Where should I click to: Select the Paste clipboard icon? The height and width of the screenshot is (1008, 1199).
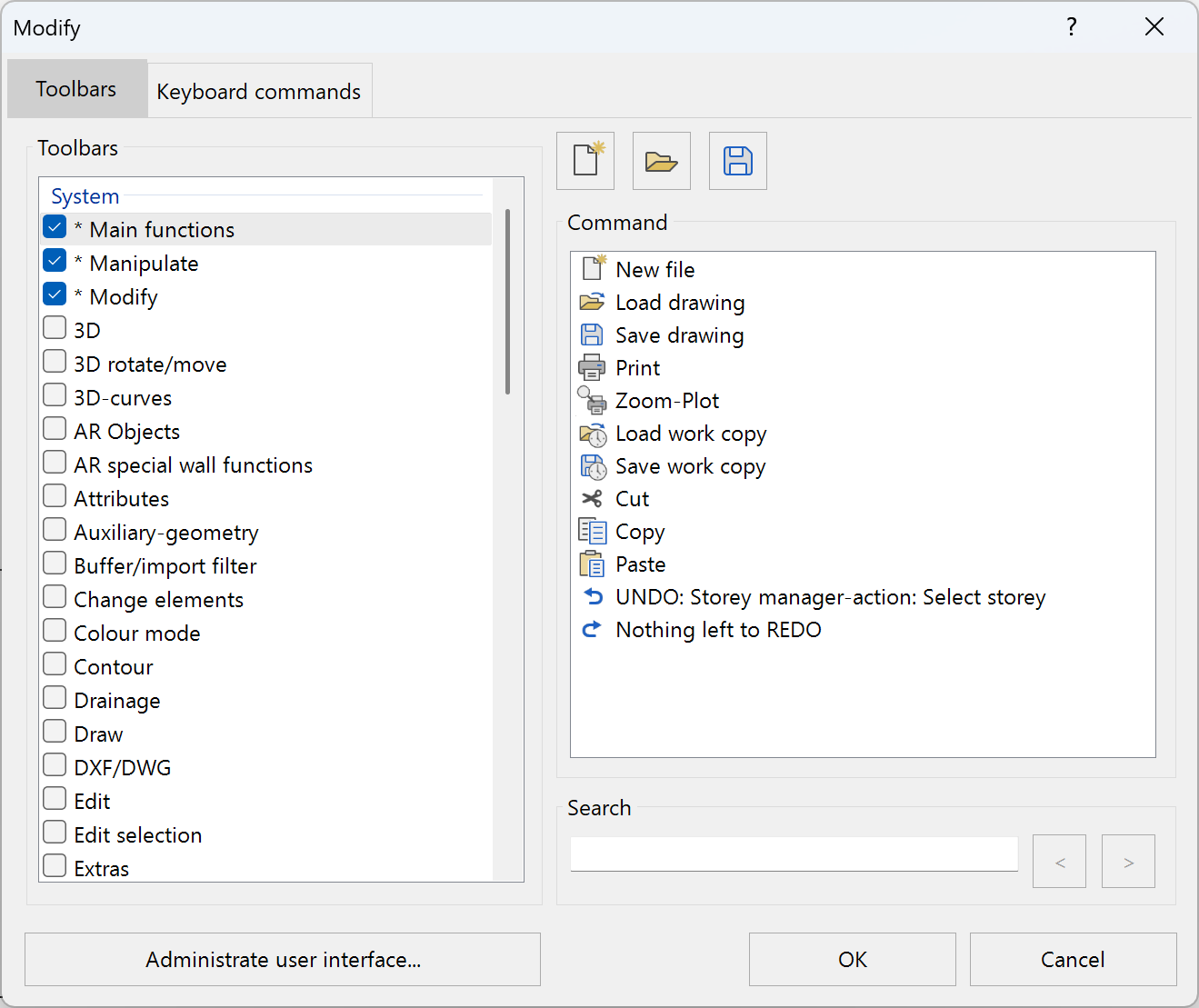pyautogui.click(x=593, y=564)
